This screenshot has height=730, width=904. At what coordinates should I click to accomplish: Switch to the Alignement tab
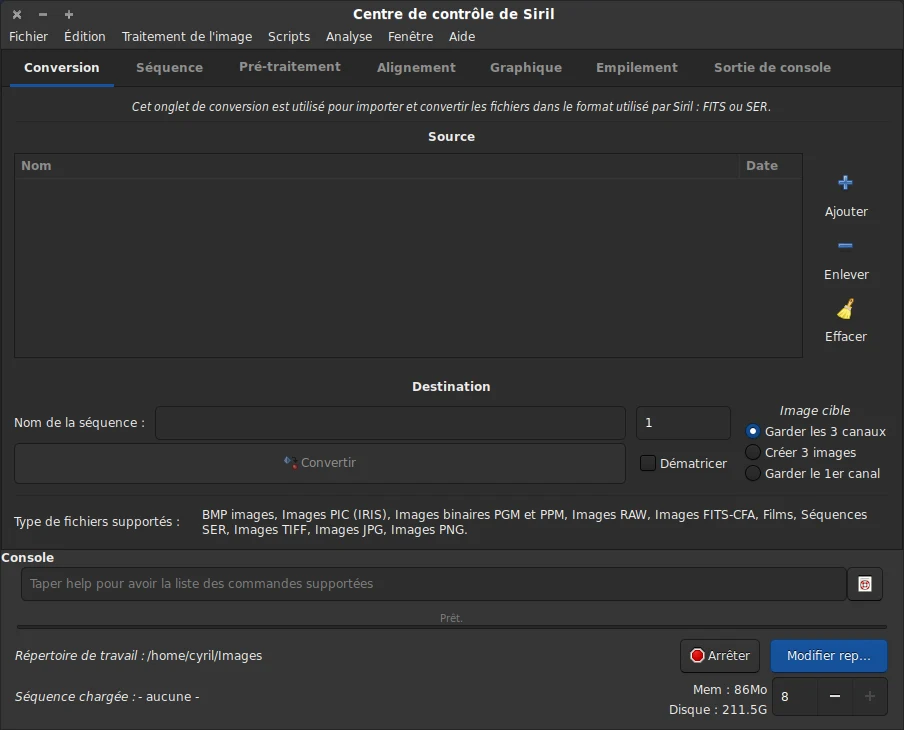click(416, 67)
